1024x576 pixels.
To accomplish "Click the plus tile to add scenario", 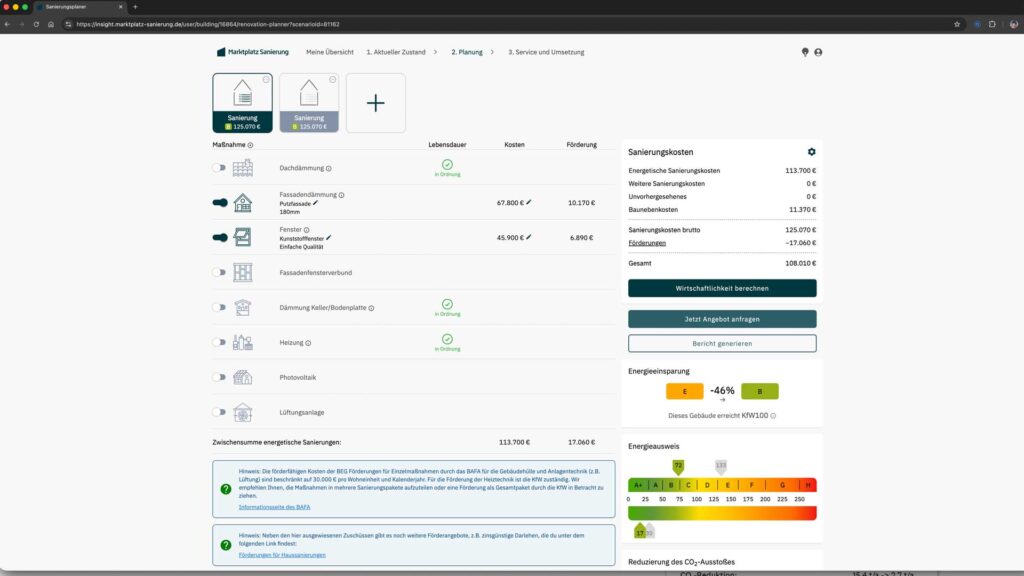I will [x=376, y=103].
